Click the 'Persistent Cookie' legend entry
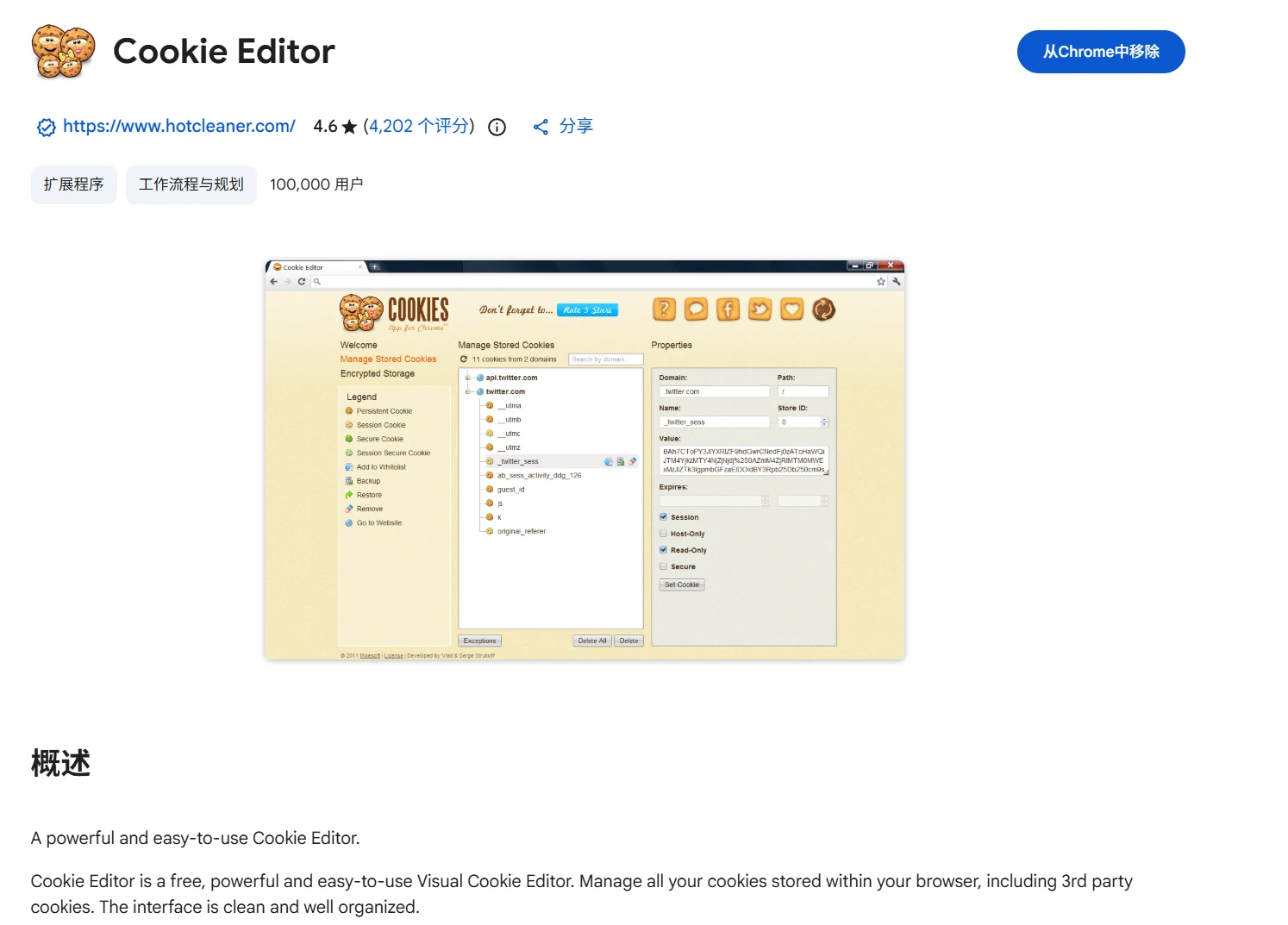1288x925 pixels. [x=379, y=411]
